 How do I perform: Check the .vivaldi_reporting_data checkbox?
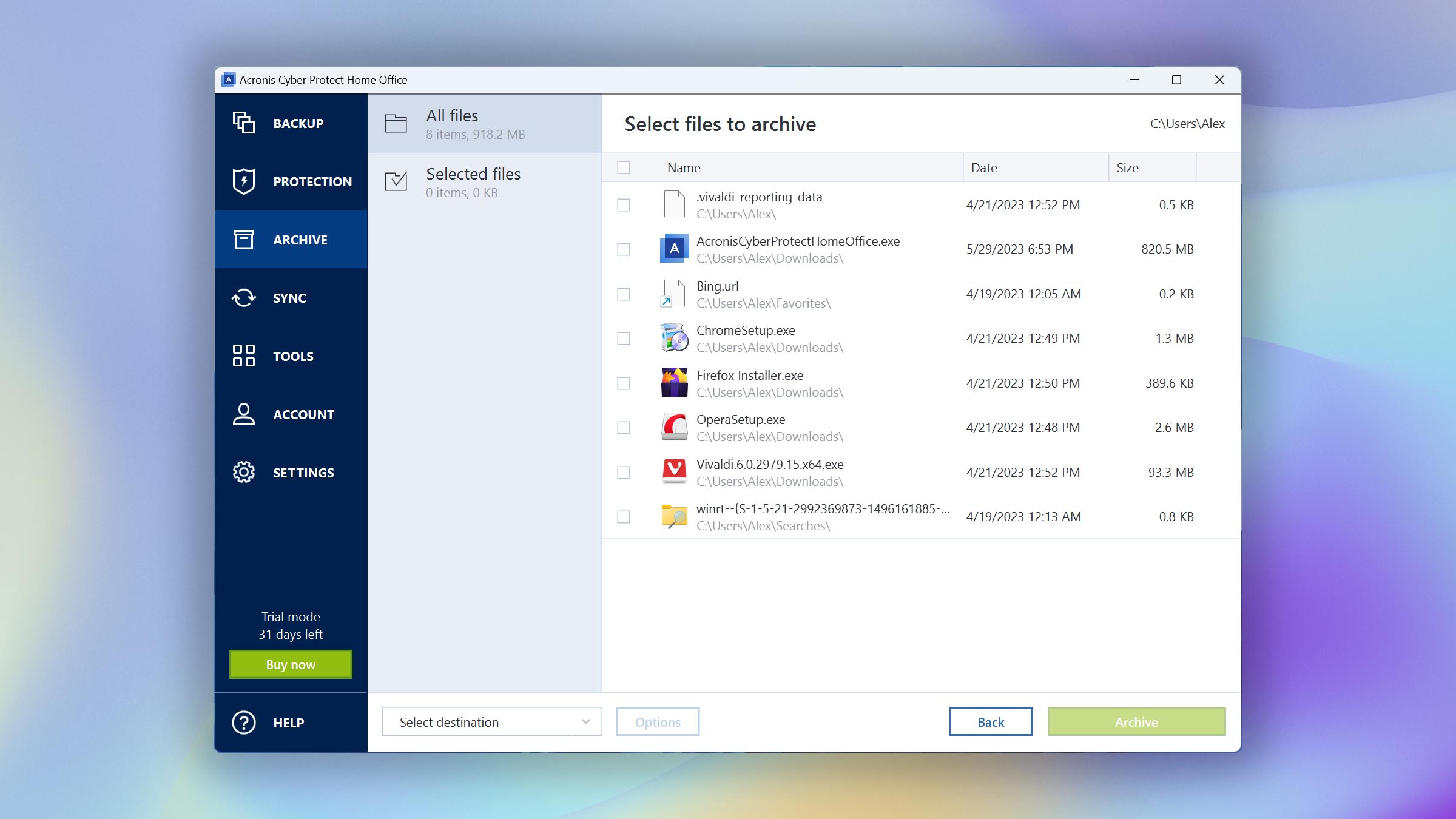[624, 205]
